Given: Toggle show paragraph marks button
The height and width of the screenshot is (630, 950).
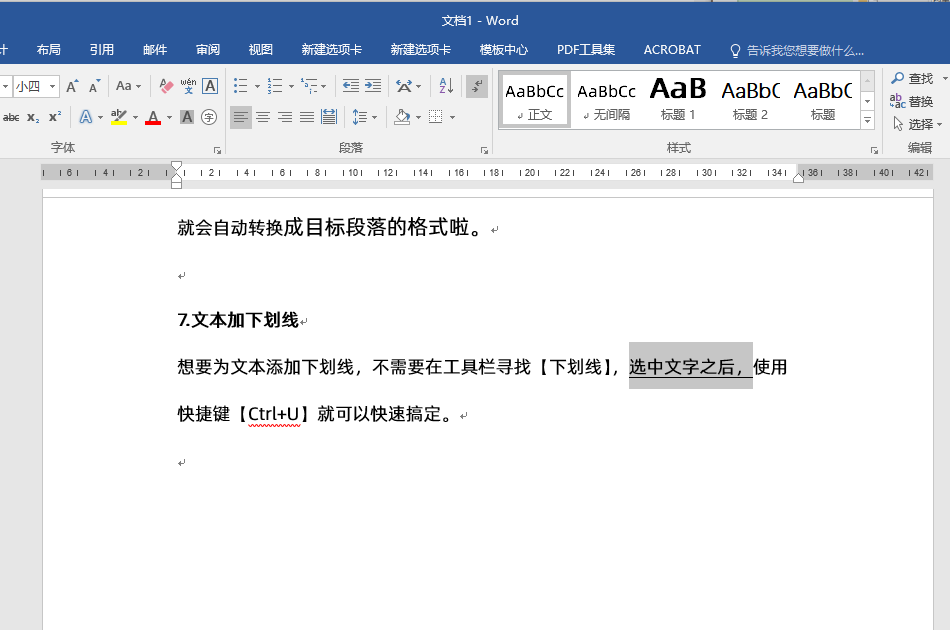Looking at the screenshot, I should coord(477,86).
